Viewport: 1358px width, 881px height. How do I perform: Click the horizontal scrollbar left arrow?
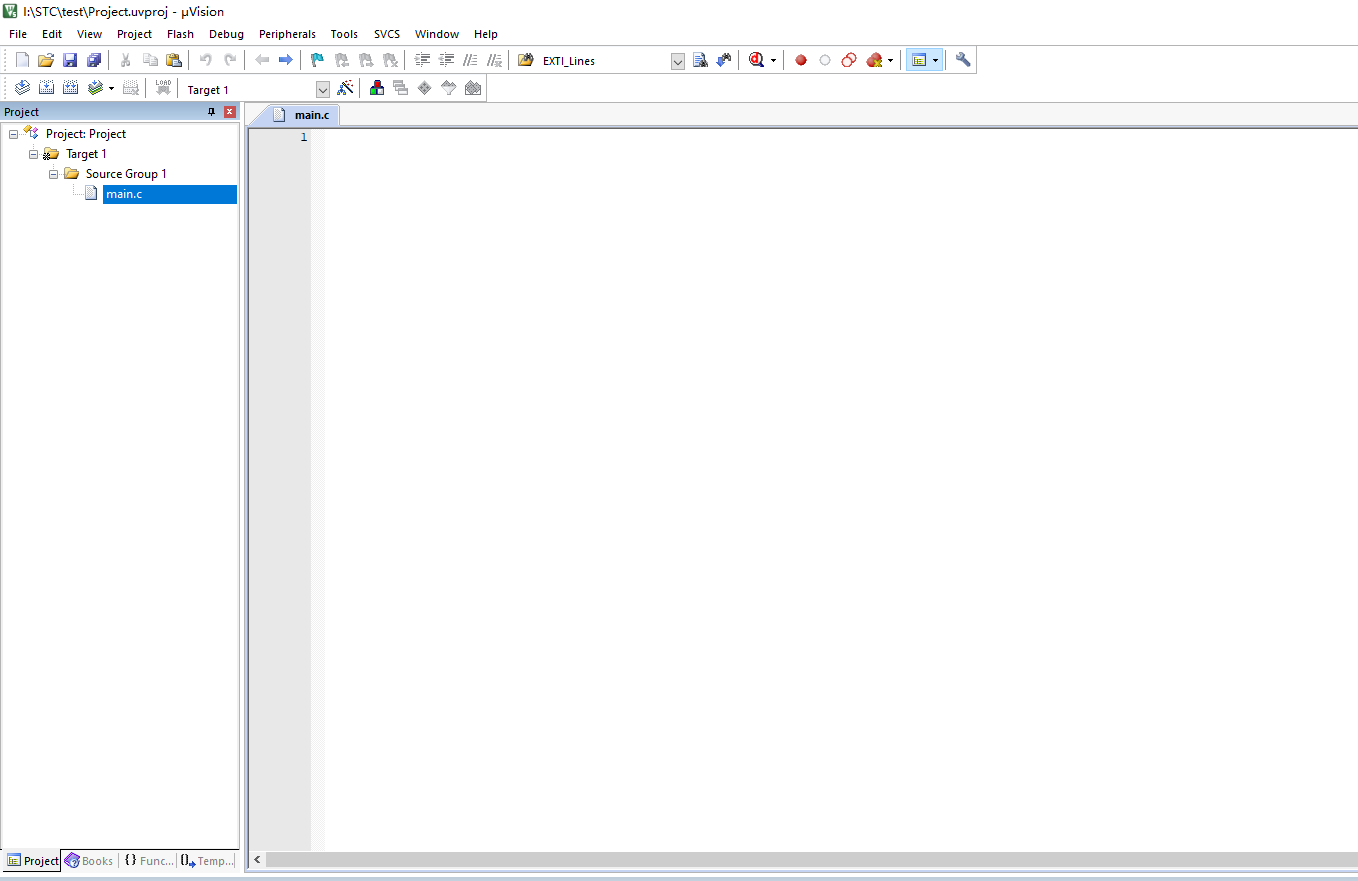(x=257, y=860)
